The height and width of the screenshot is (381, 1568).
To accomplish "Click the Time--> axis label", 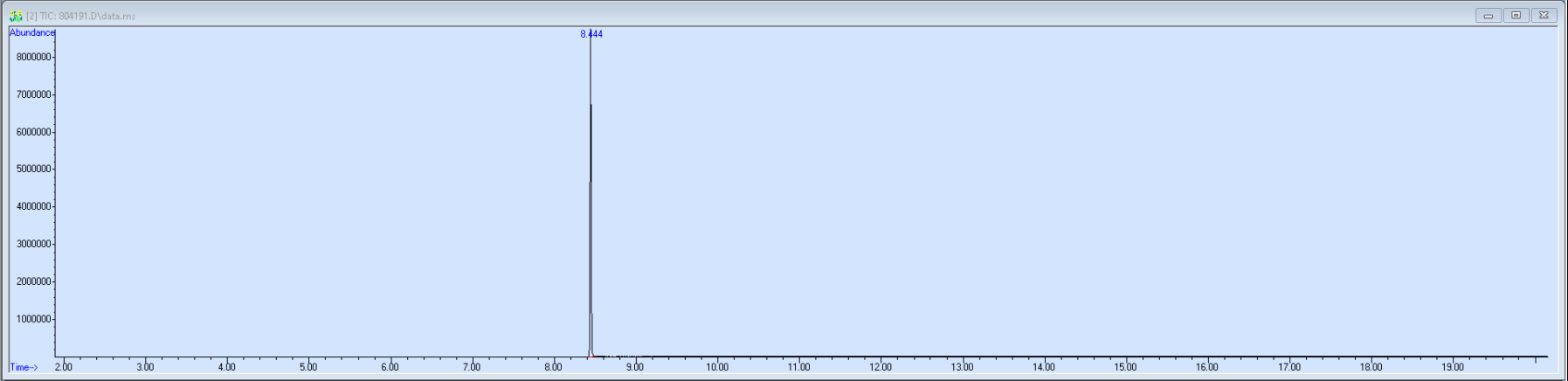I will pyautogui.click(x=24, y=367).
